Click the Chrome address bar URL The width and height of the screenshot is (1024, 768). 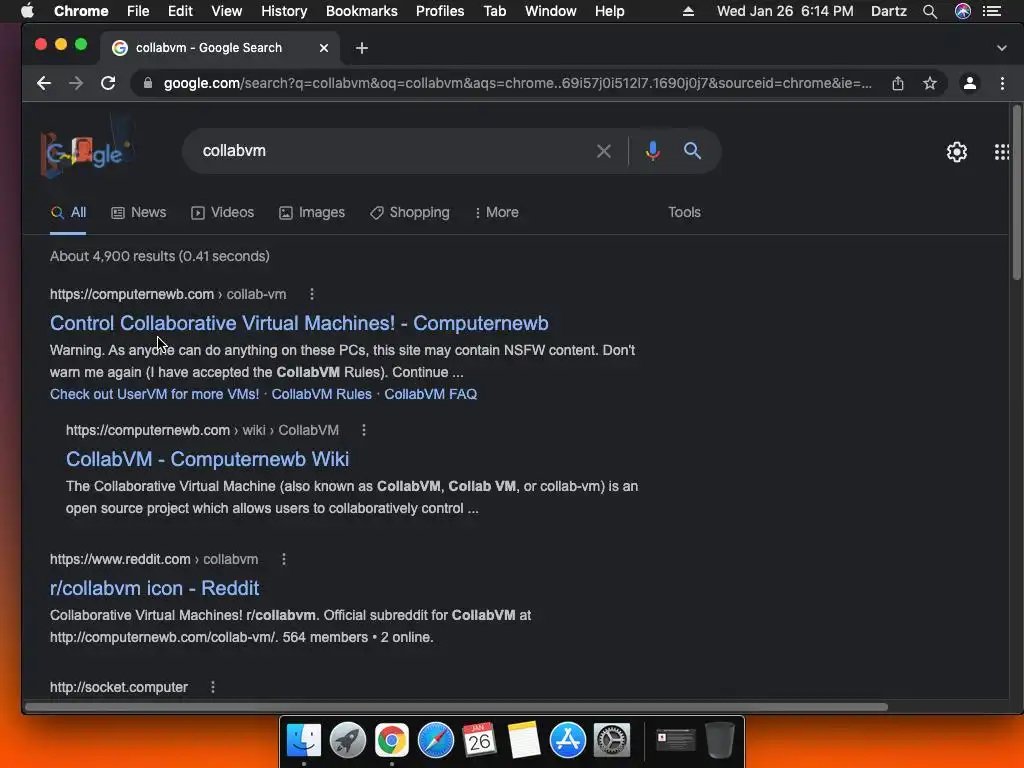(517, 83)
